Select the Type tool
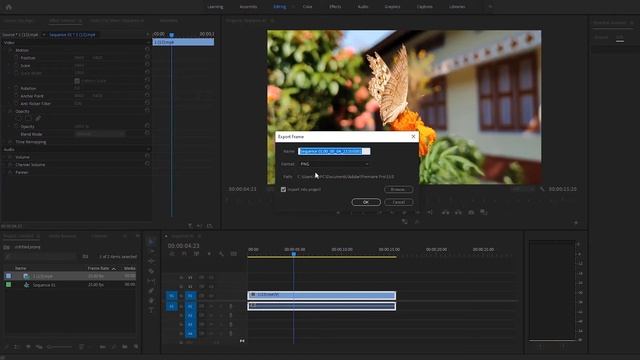This screenshot has height=360, width=640. click(151, 310)
